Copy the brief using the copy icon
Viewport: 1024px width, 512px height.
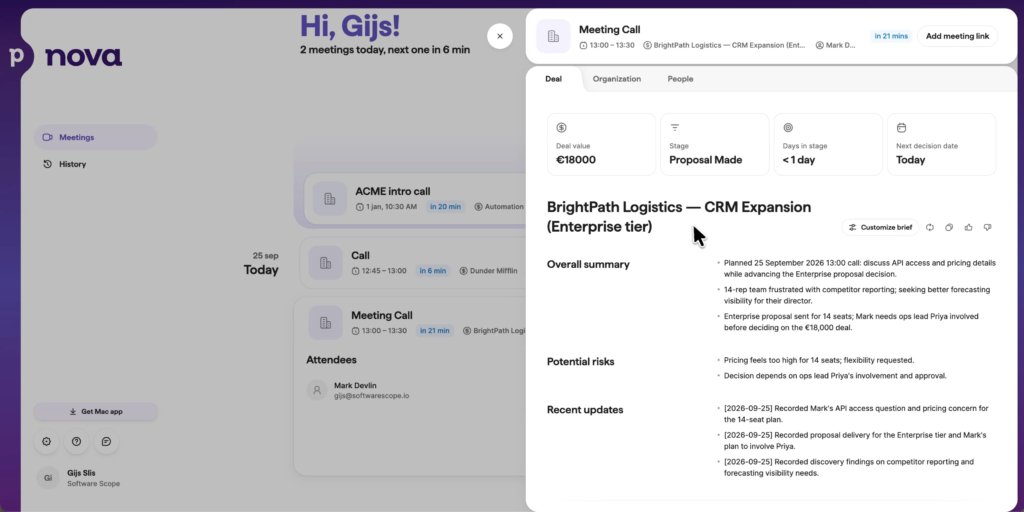click(949, 227)
